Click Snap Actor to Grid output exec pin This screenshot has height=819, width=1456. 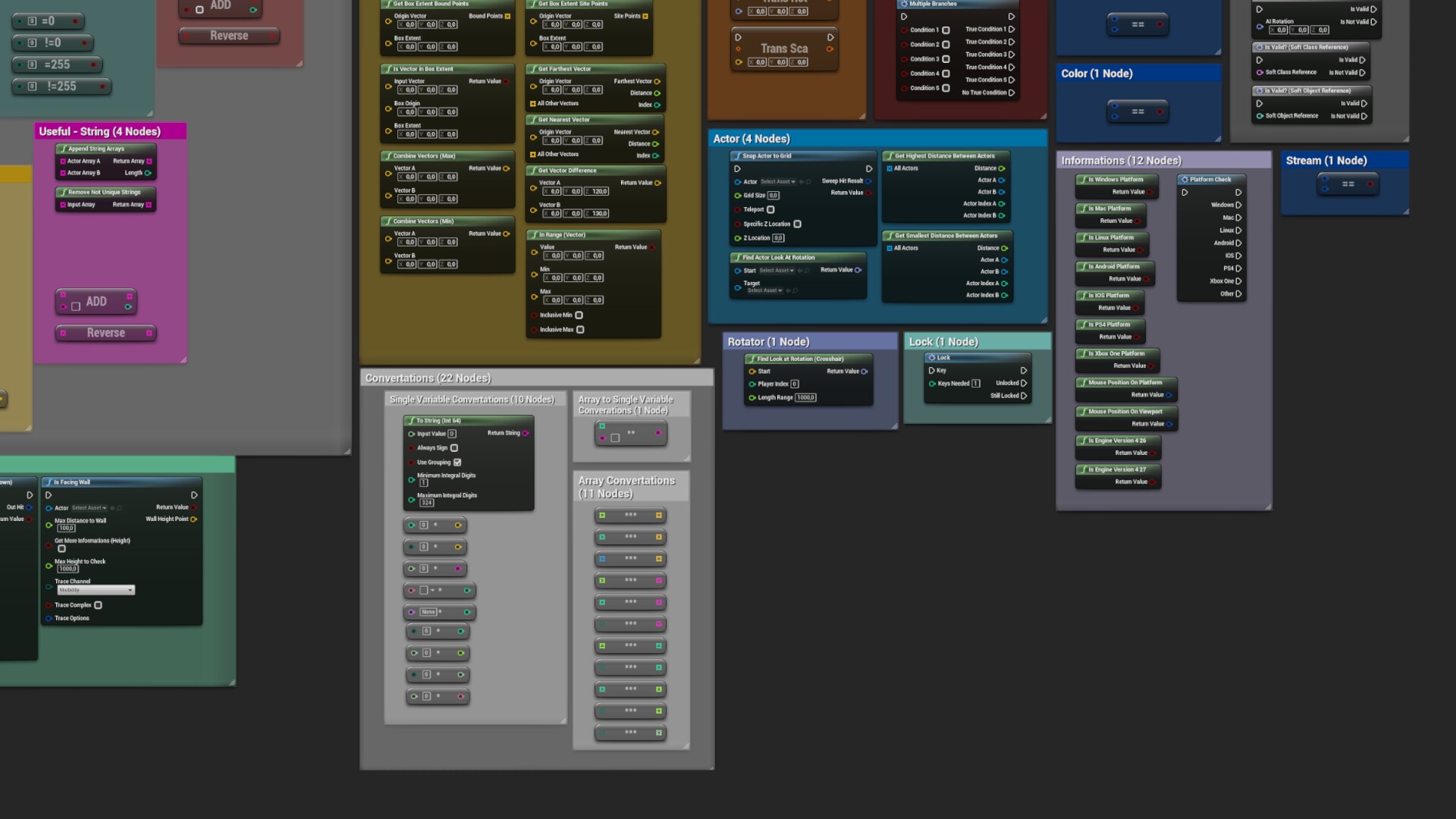869,169
